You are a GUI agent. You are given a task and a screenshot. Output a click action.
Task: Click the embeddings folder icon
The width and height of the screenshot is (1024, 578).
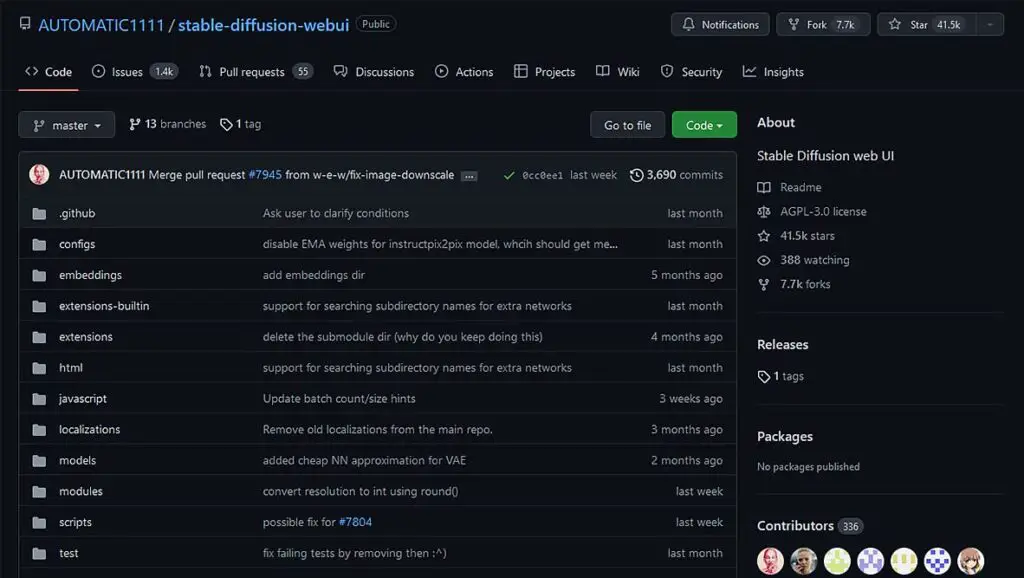pos(39,276)
